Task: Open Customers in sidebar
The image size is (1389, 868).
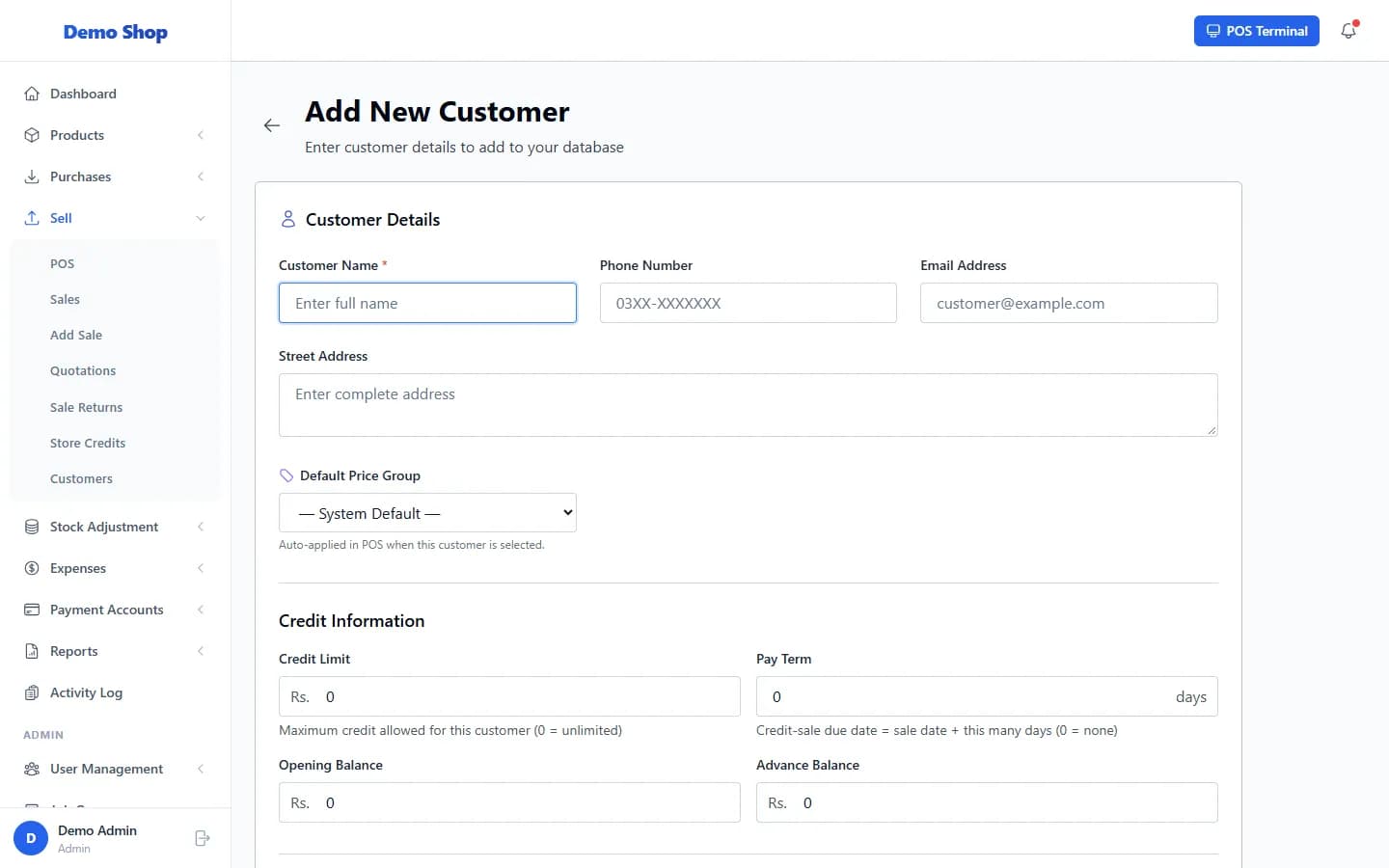Action: point(81,478)
